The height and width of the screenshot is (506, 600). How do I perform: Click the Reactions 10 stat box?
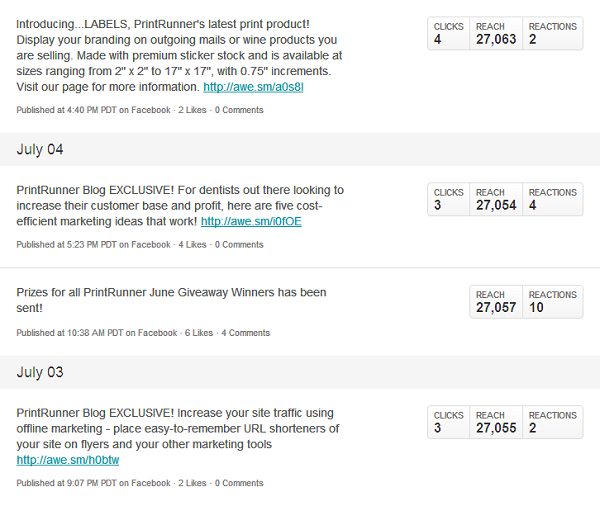553,302
